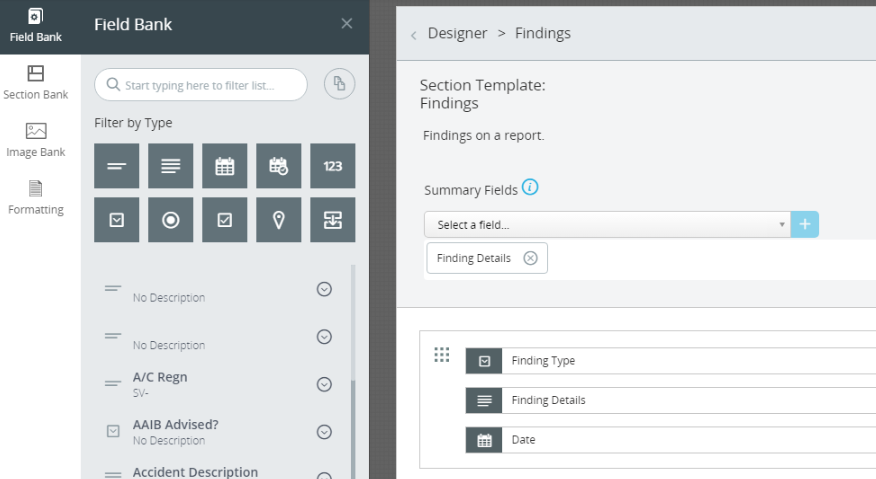
Task: Select the Finding Details field row
Action: [670, 400]
